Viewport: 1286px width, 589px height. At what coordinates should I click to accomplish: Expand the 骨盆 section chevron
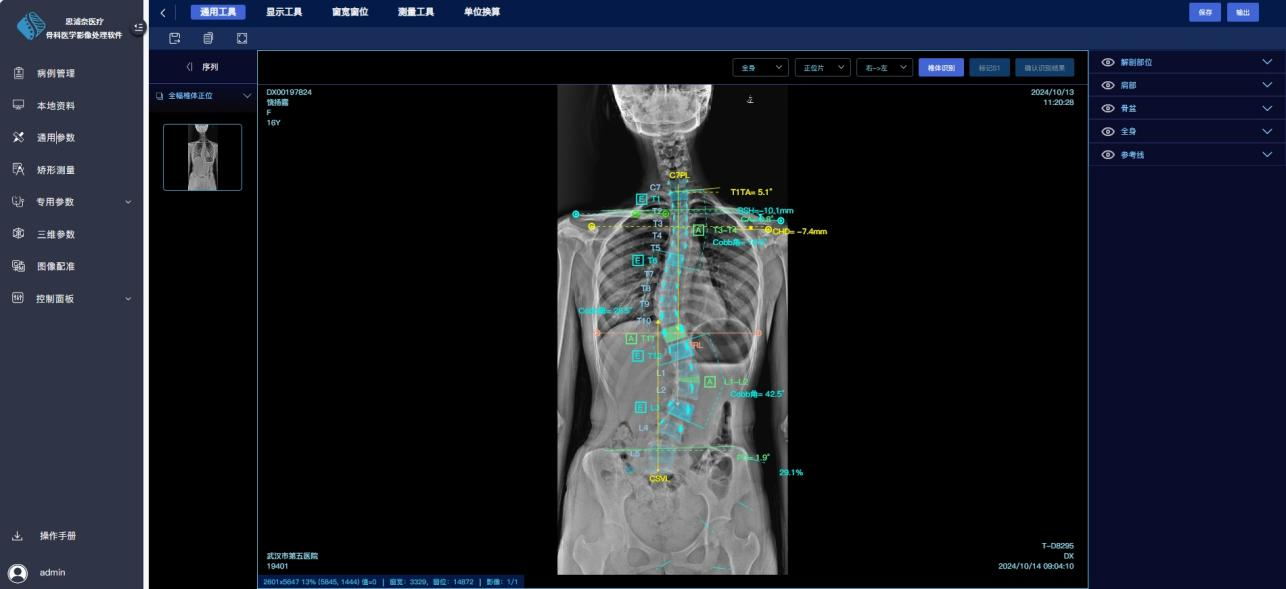[1267, 108]
